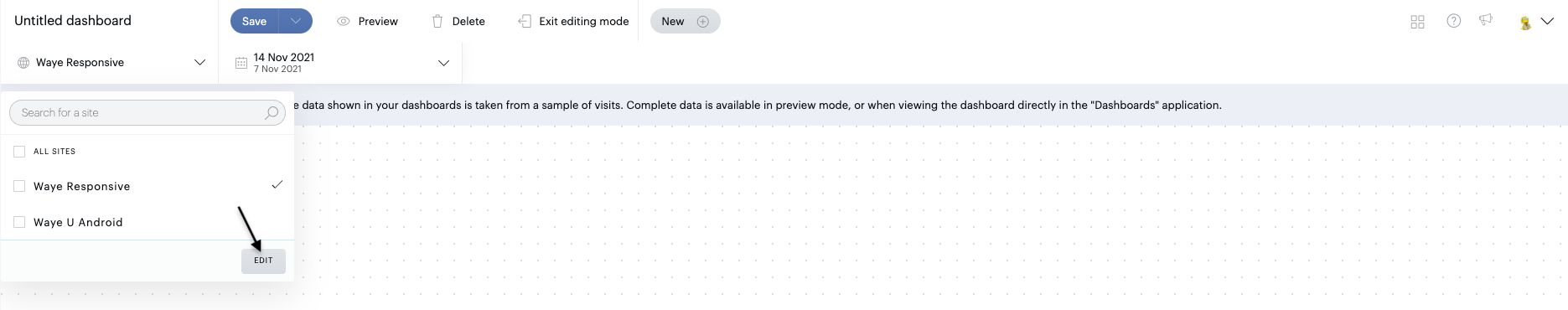Viewport: 1568px width, 310px height.
Task: Click the EDIT button
Action: (x=263, y=261)
